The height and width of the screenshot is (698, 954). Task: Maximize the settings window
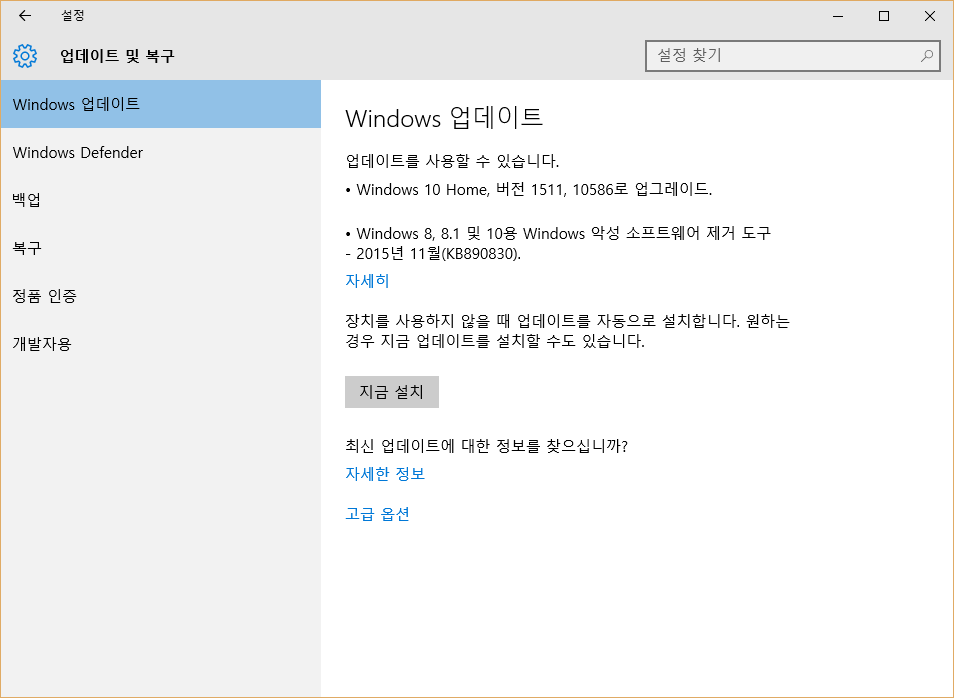tap(884, 16)
